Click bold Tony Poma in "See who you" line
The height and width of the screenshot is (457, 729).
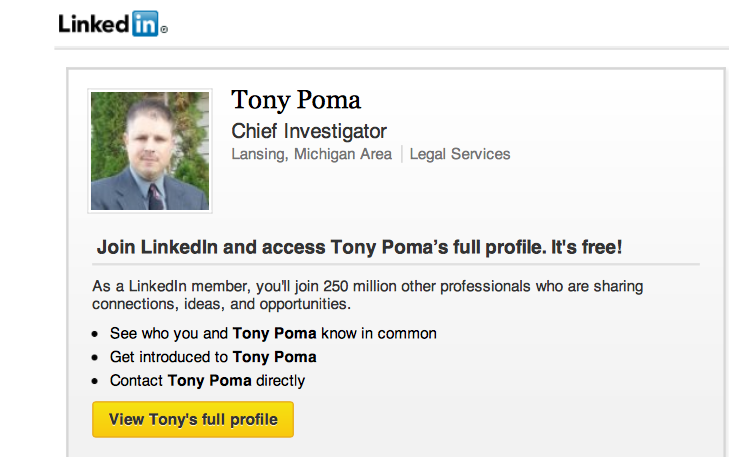[274, 333]
